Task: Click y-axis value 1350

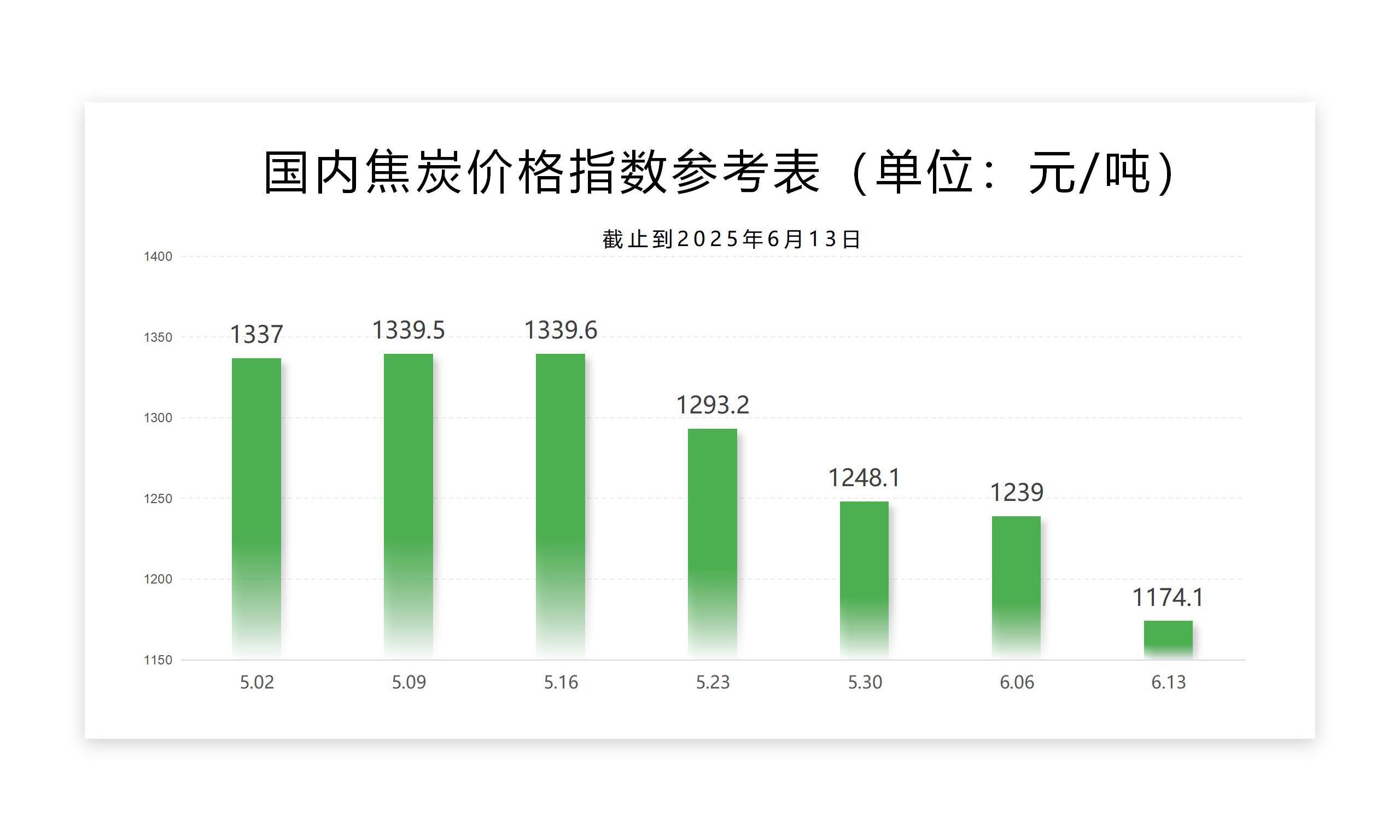Action: point(158,337)
